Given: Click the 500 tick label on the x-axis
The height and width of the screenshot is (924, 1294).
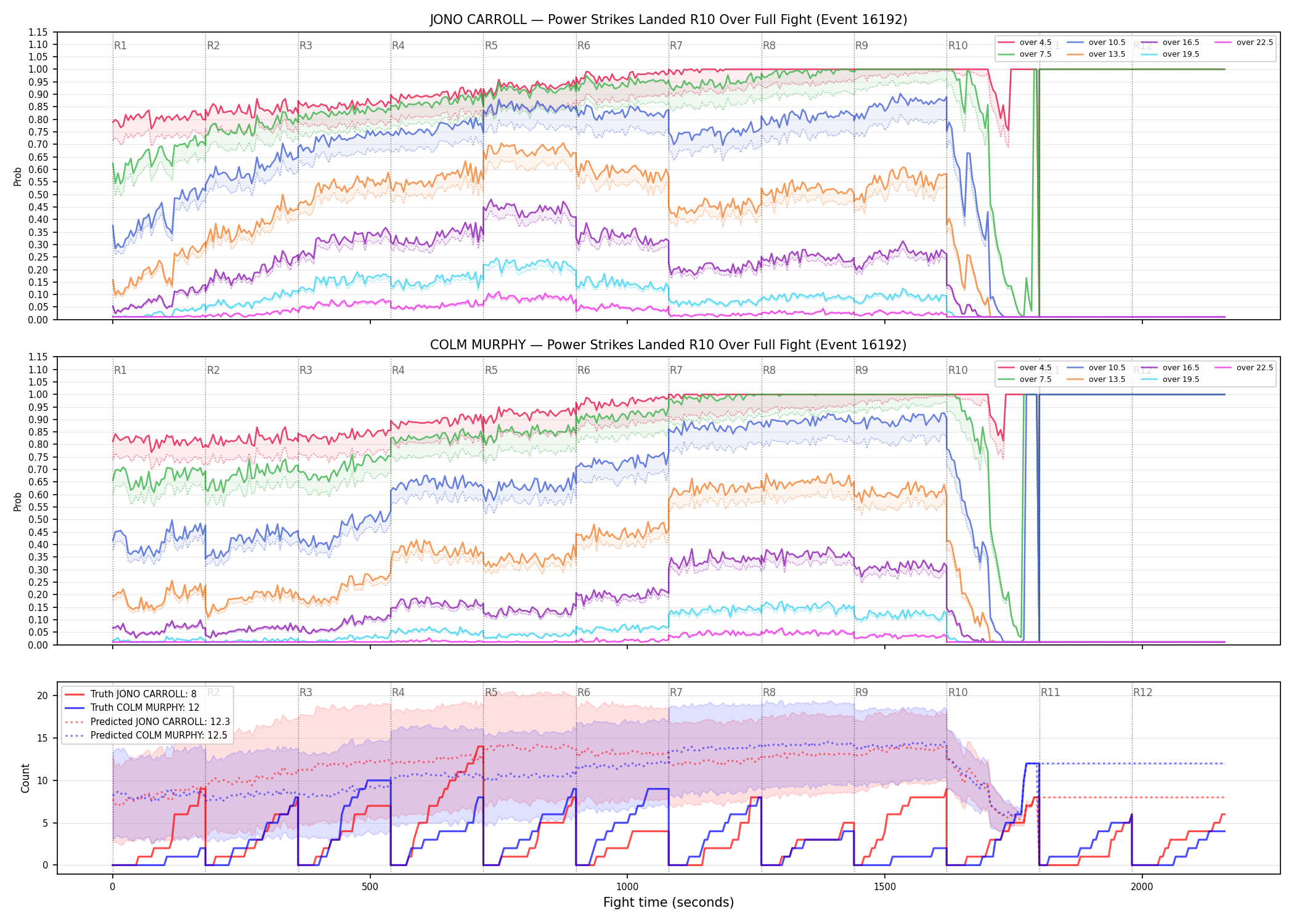Looking at the screenshot, I should point(370,887).
